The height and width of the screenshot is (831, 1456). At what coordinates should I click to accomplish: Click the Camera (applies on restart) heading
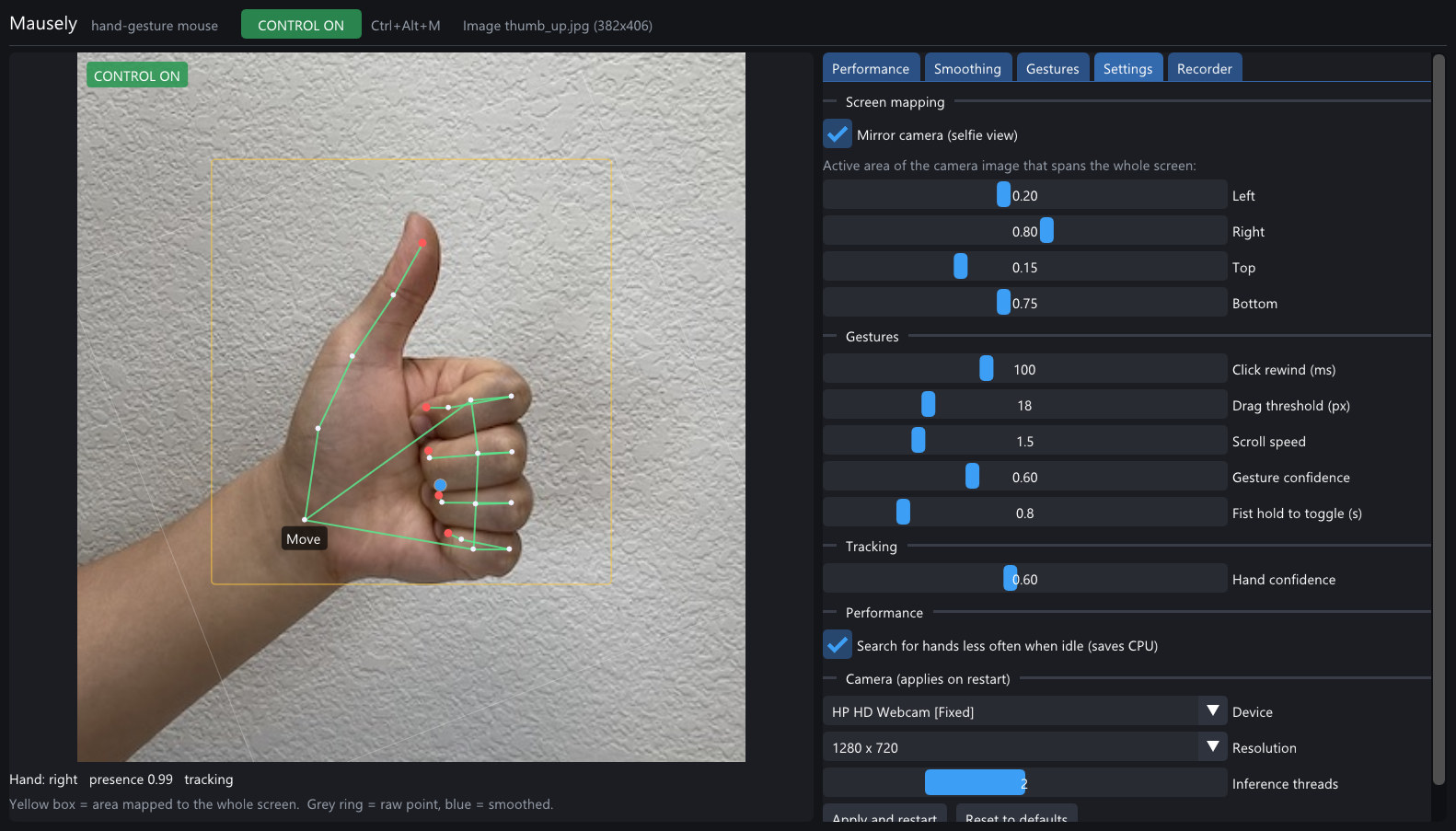tap(928, 679)
